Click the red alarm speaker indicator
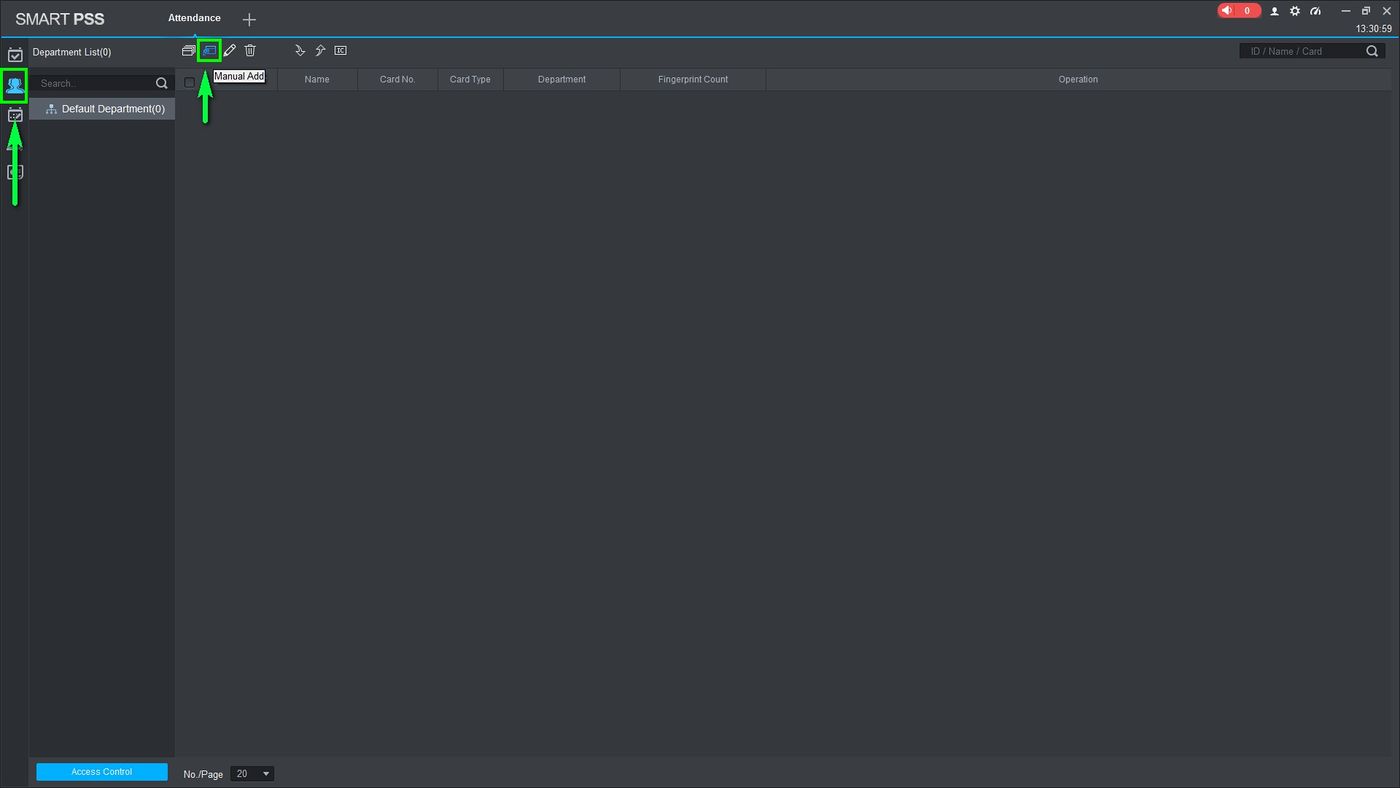Screen dimensions: 1400x788 1239,11
